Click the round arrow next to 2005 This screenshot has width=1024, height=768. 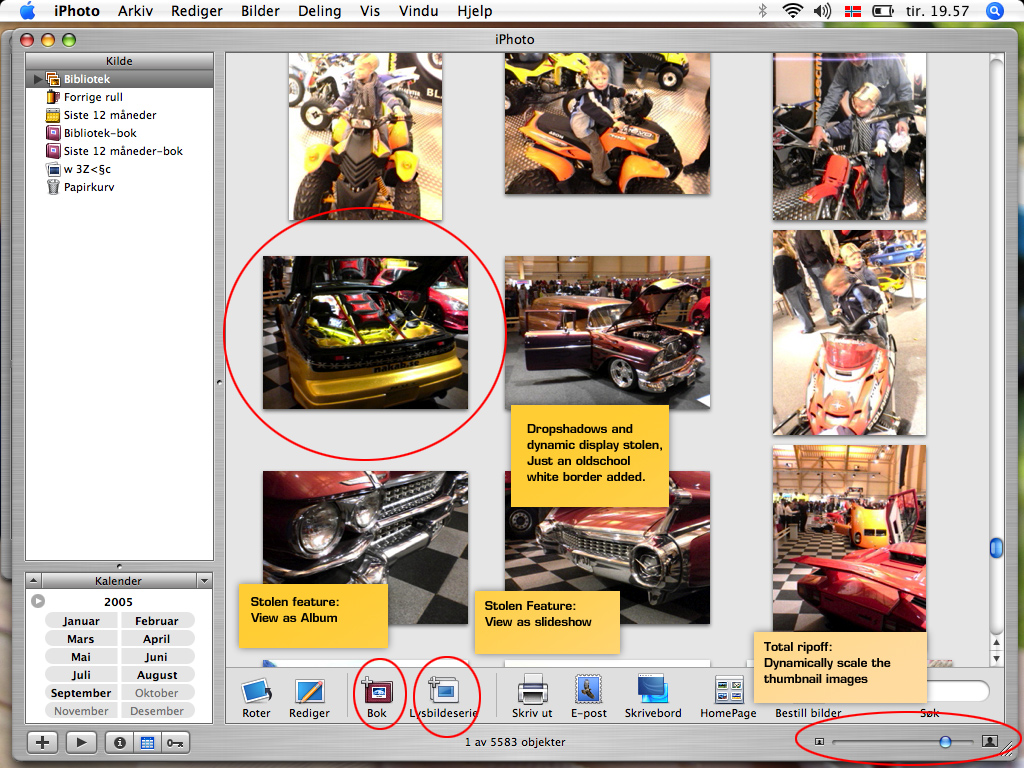(38, 601)
